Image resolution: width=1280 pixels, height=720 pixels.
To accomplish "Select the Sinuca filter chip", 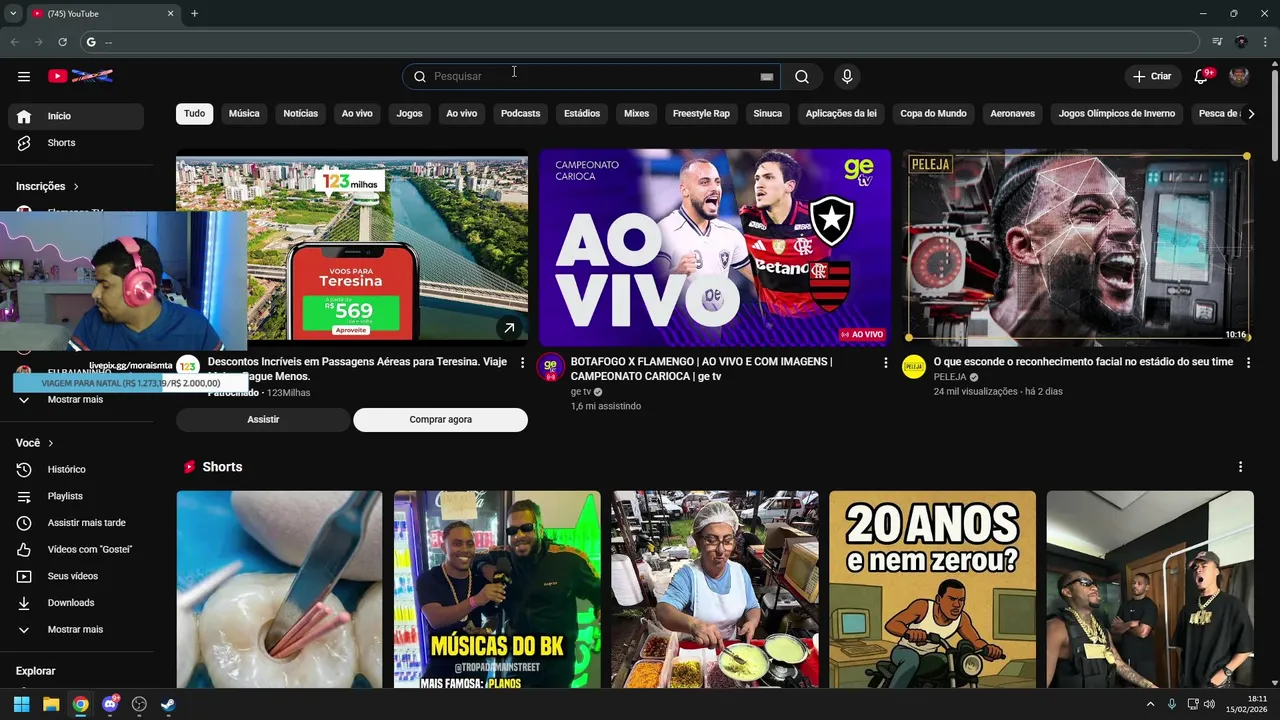I will click(767, 113).
